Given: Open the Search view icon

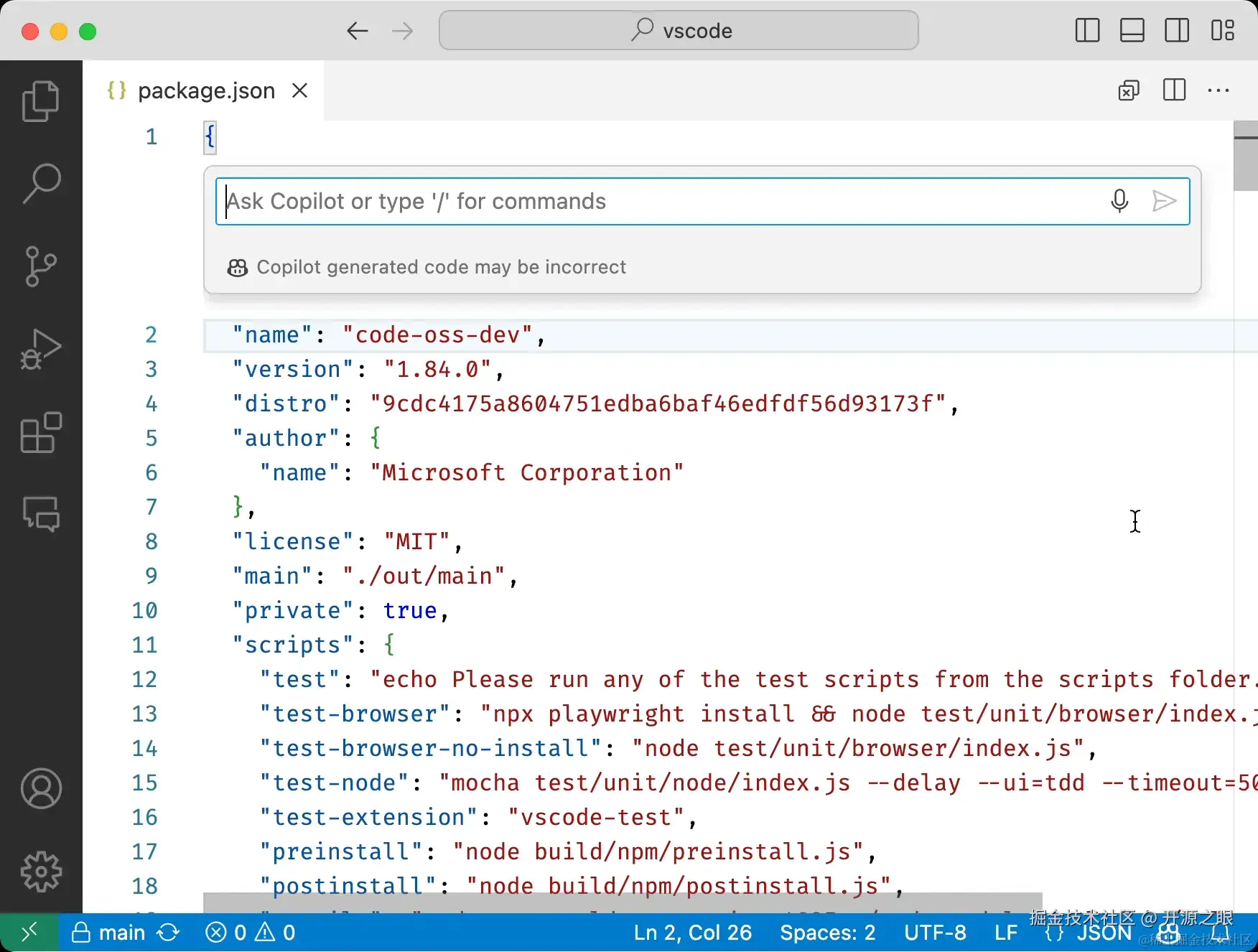Looking at the screenshot, I should (x=41, y=183).
